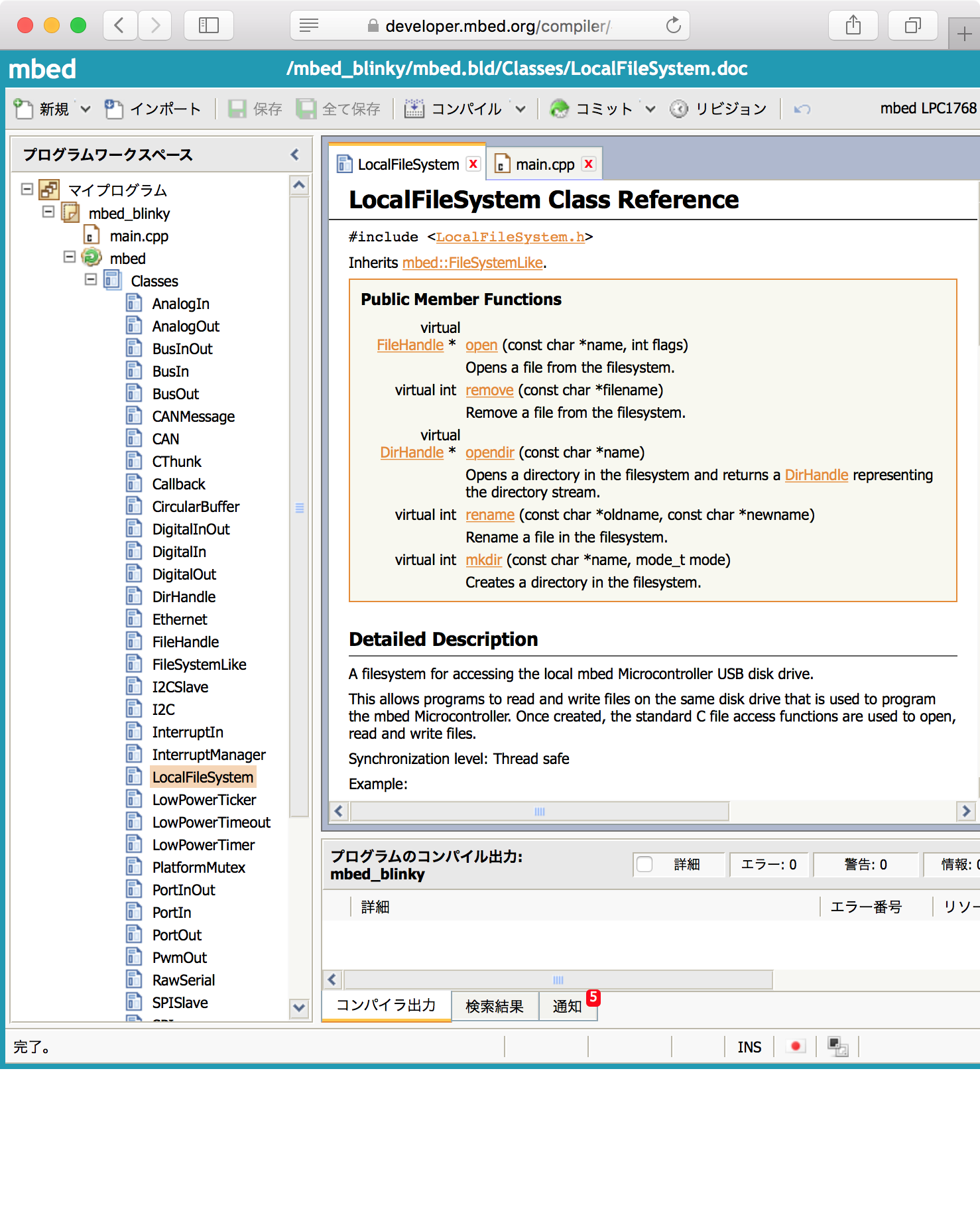The height and width of the screenshot is (1207, 980).
Task: Close the LocalFileSystem tab with red X
Action: coord(473,164)
